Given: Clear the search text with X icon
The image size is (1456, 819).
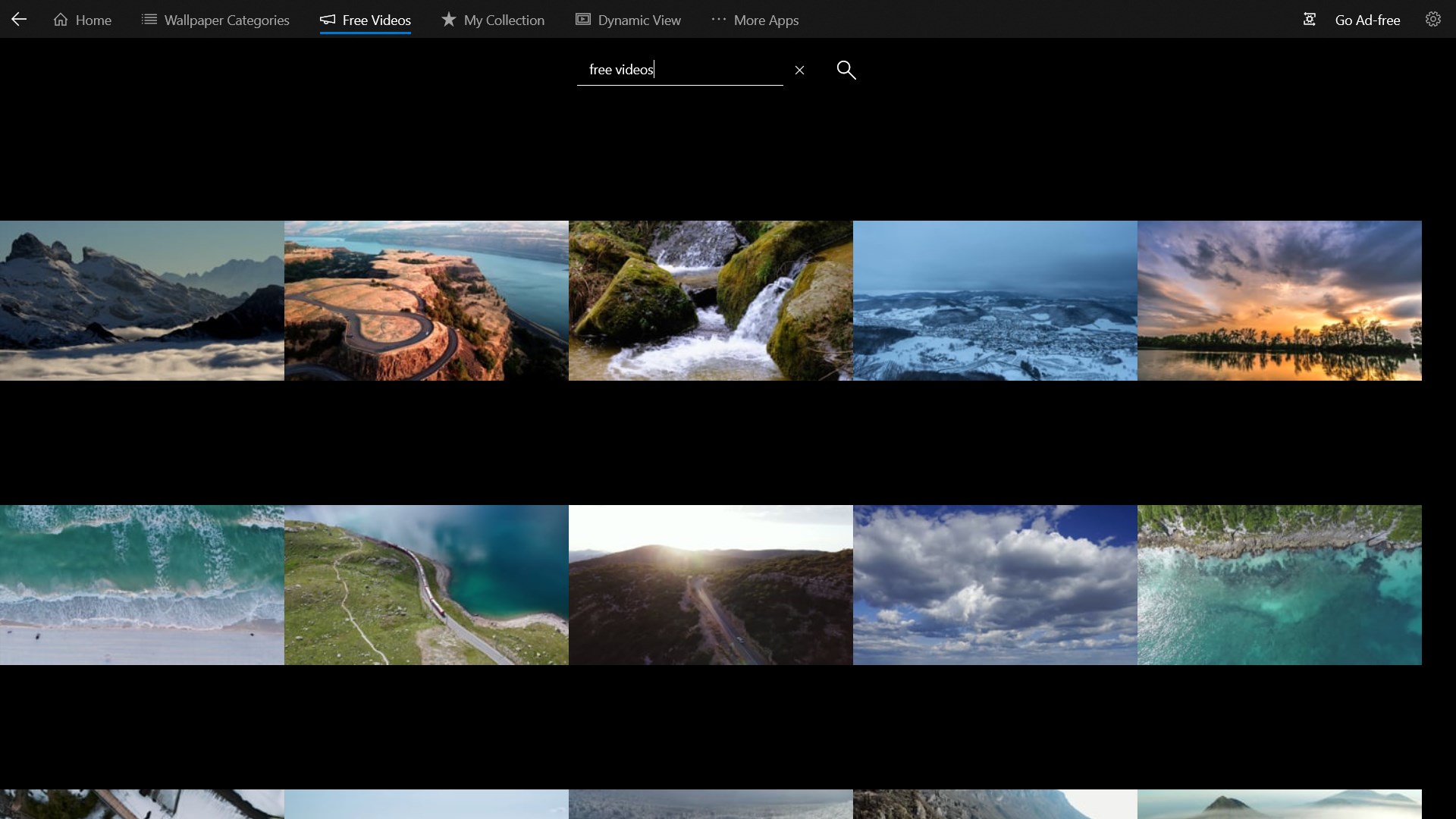Looking at the screenshot, I should tap(799, 70).
